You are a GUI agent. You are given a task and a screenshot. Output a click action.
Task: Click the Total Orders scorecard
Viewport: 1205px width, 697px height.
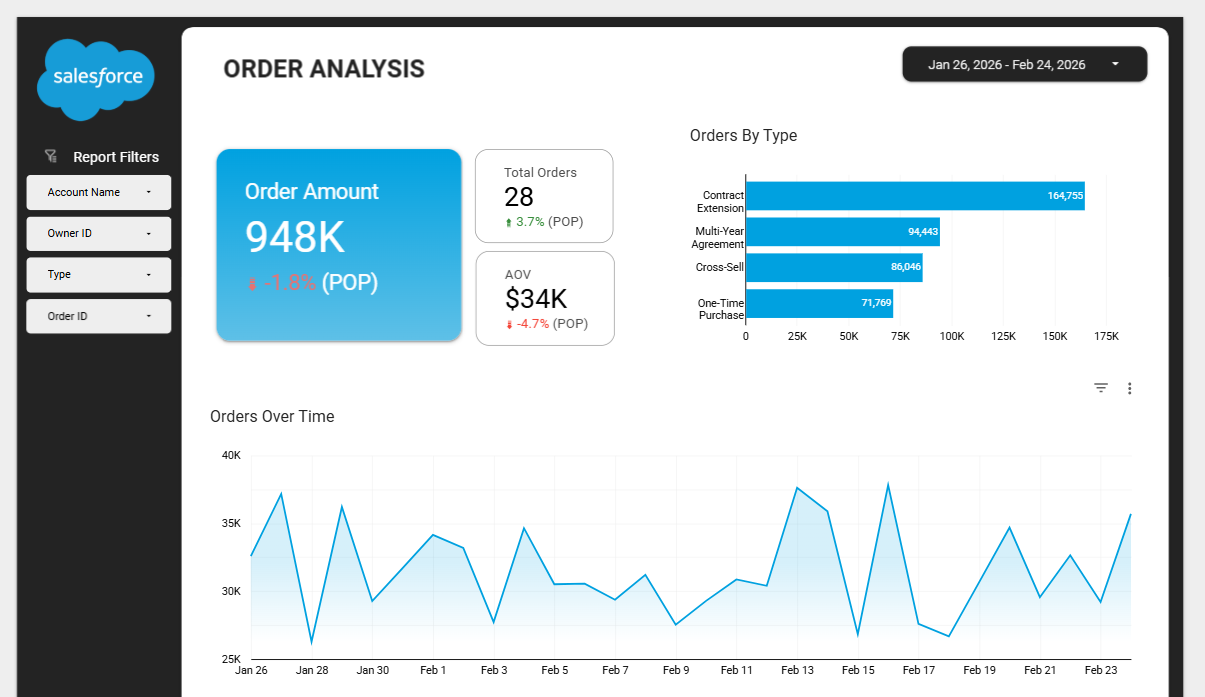click(x=543, y=196)
